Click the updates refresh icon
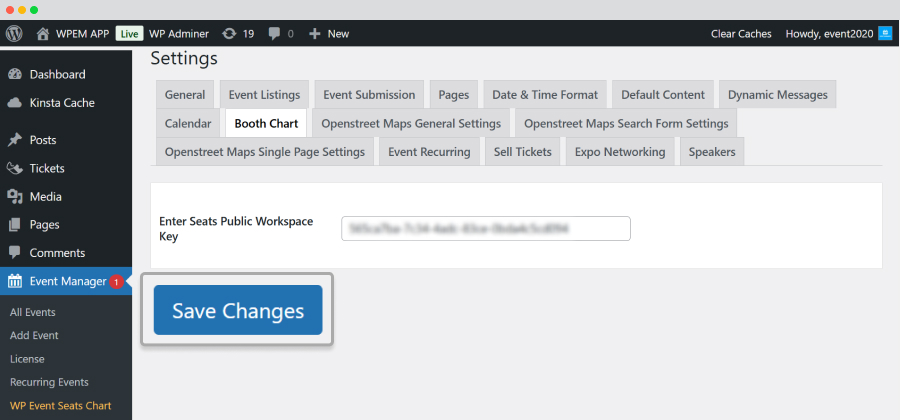This screenshot has height=420, width=900. pos(229,34)
